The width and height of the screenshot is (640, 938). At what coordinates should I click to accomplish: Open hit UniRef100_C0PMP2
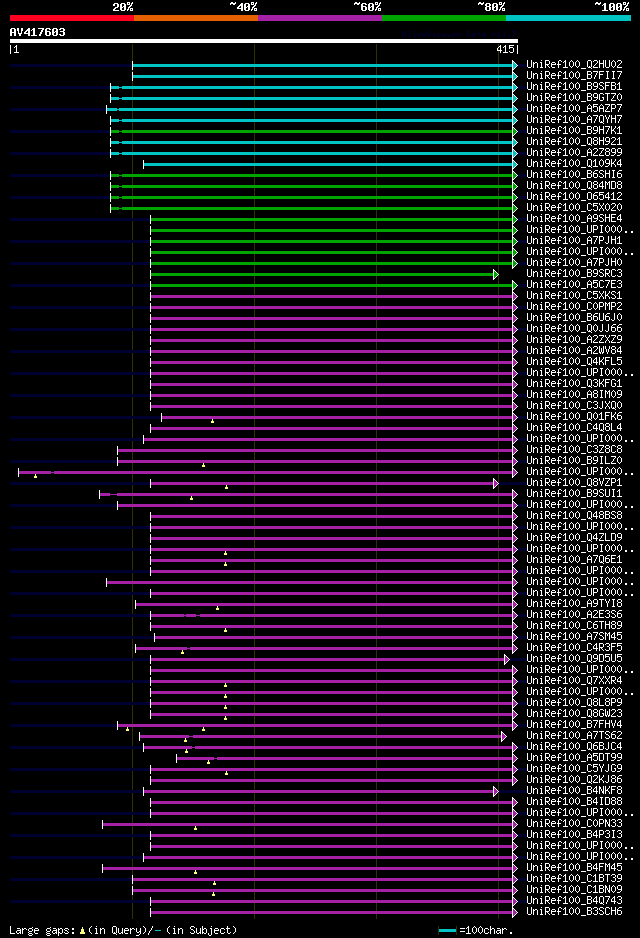click(x=574, y=306)
